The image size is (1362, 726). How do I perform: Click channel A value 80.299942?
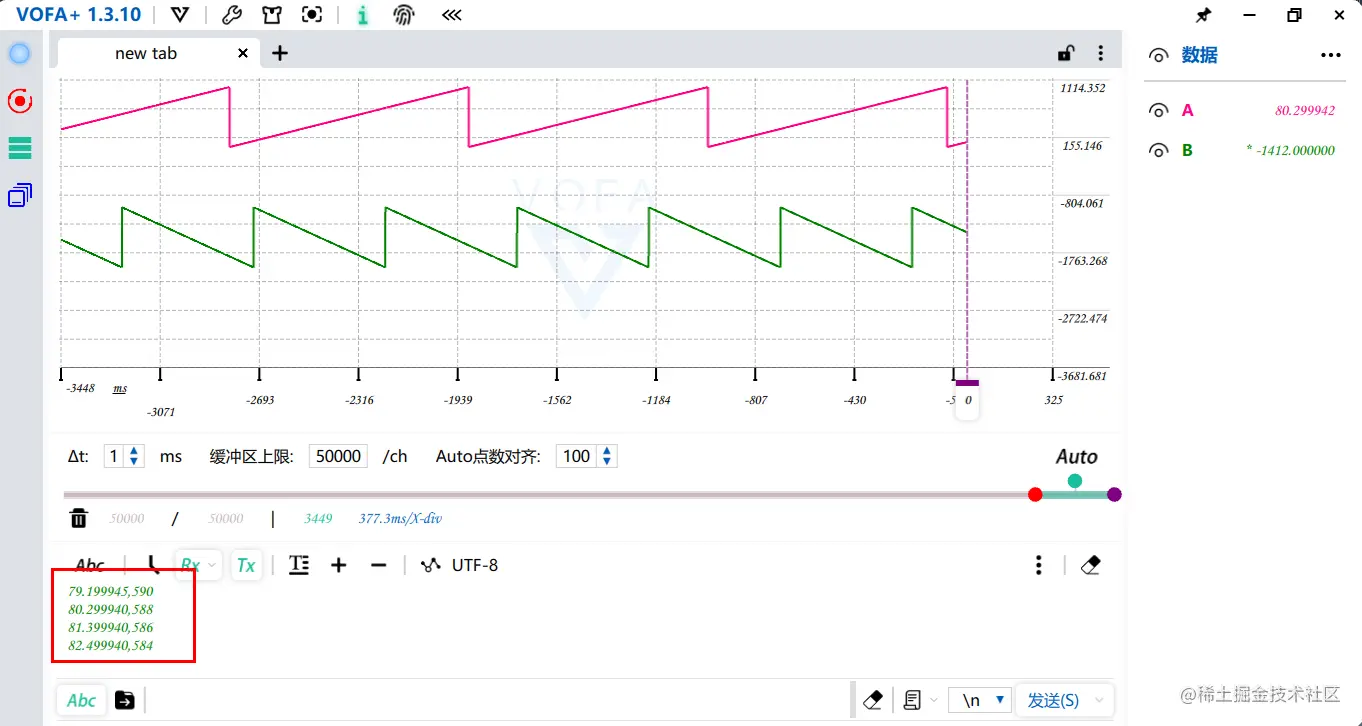click(1305, 111)
